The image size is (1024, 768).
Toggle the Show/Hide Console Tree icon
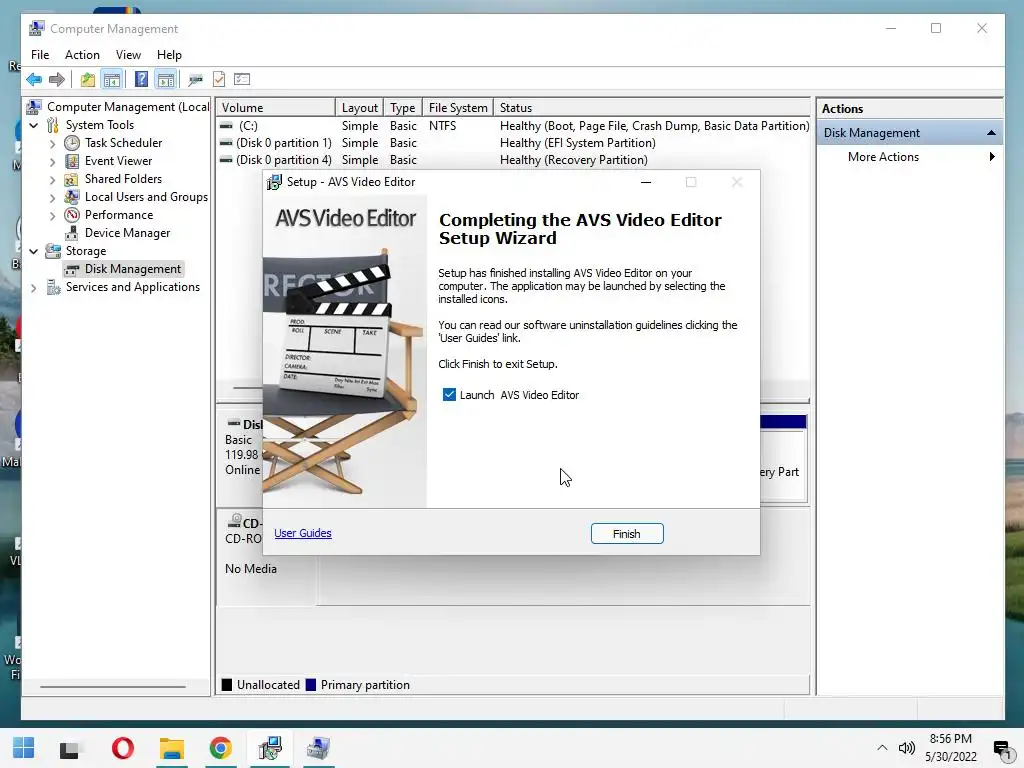tap(112, 80)
